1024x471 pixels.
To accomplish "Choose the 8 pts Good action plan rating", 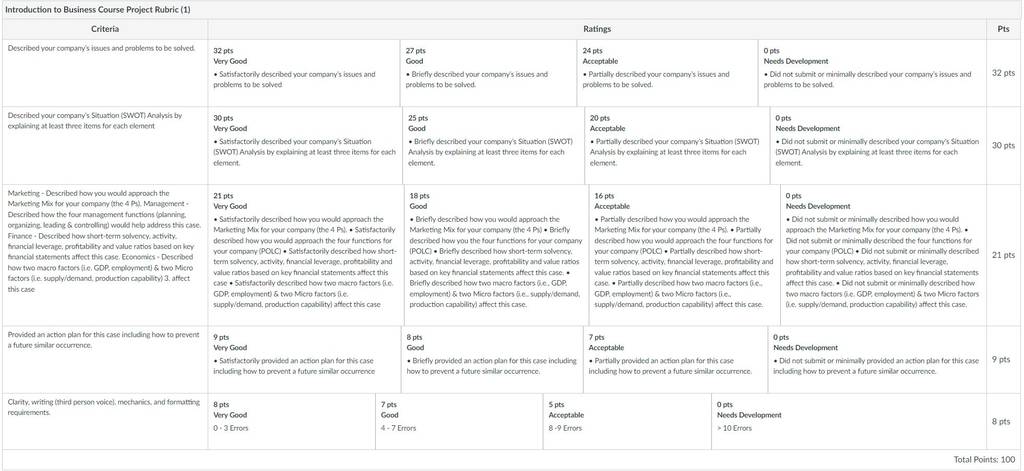I will [492, 359].
